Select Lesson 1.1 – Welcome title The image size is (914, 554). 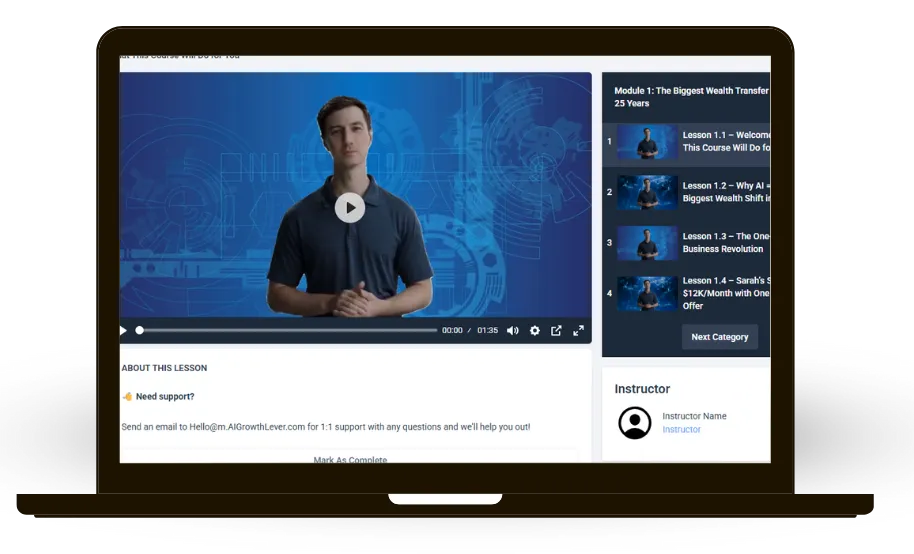tap(726, 141)
